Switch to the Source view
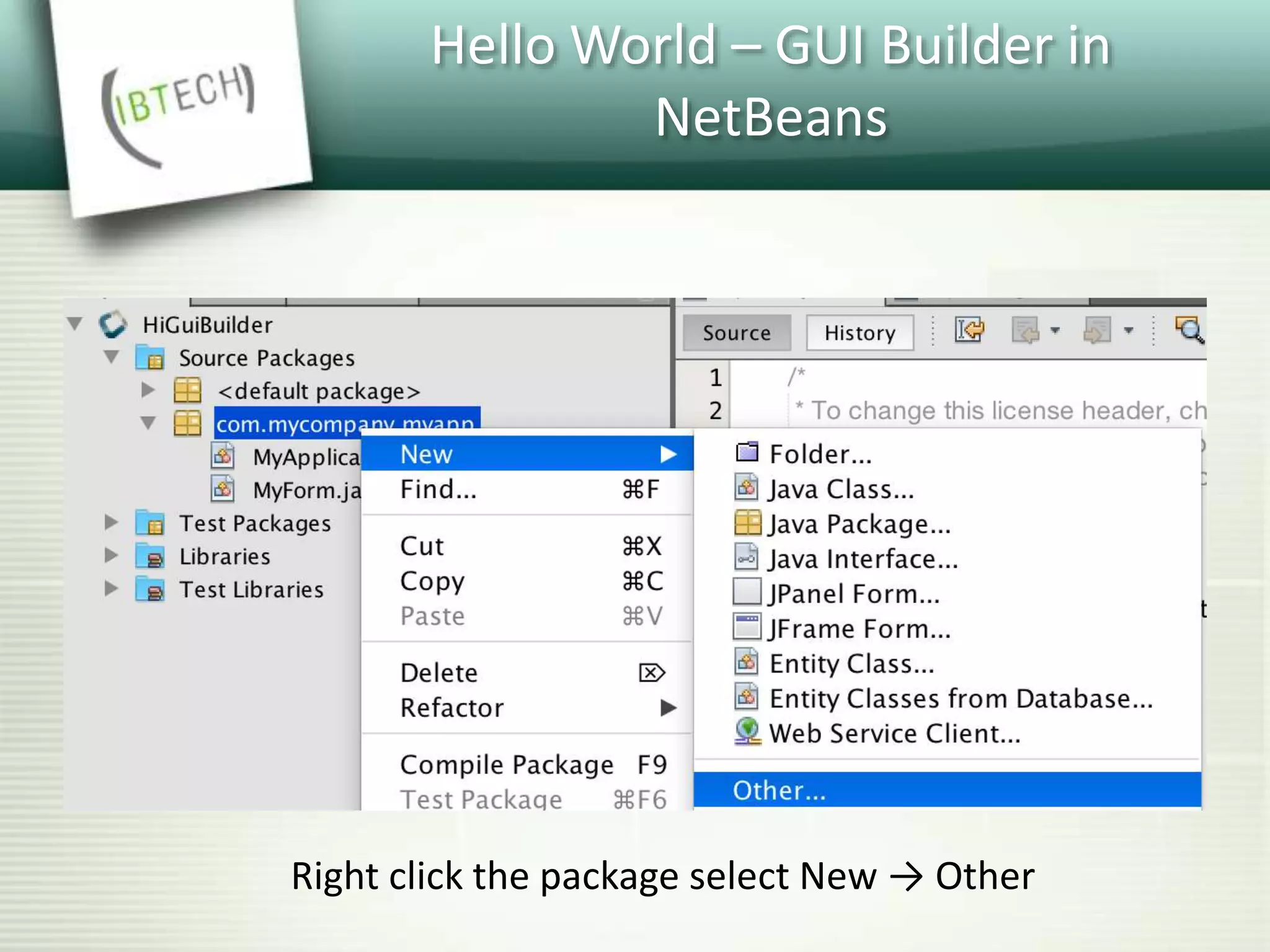The image size is (1270, 952). point(737,333)
